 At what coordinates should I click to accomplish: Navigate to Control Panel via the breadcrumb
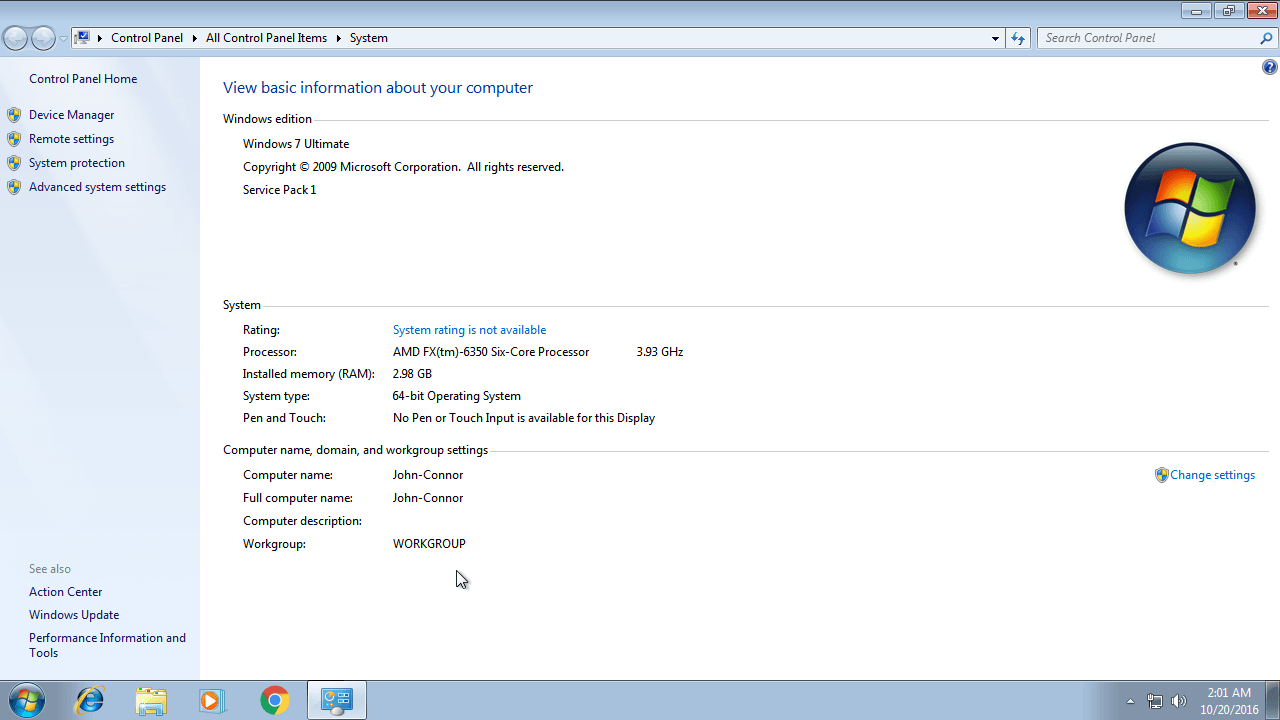tap(147, 37)
